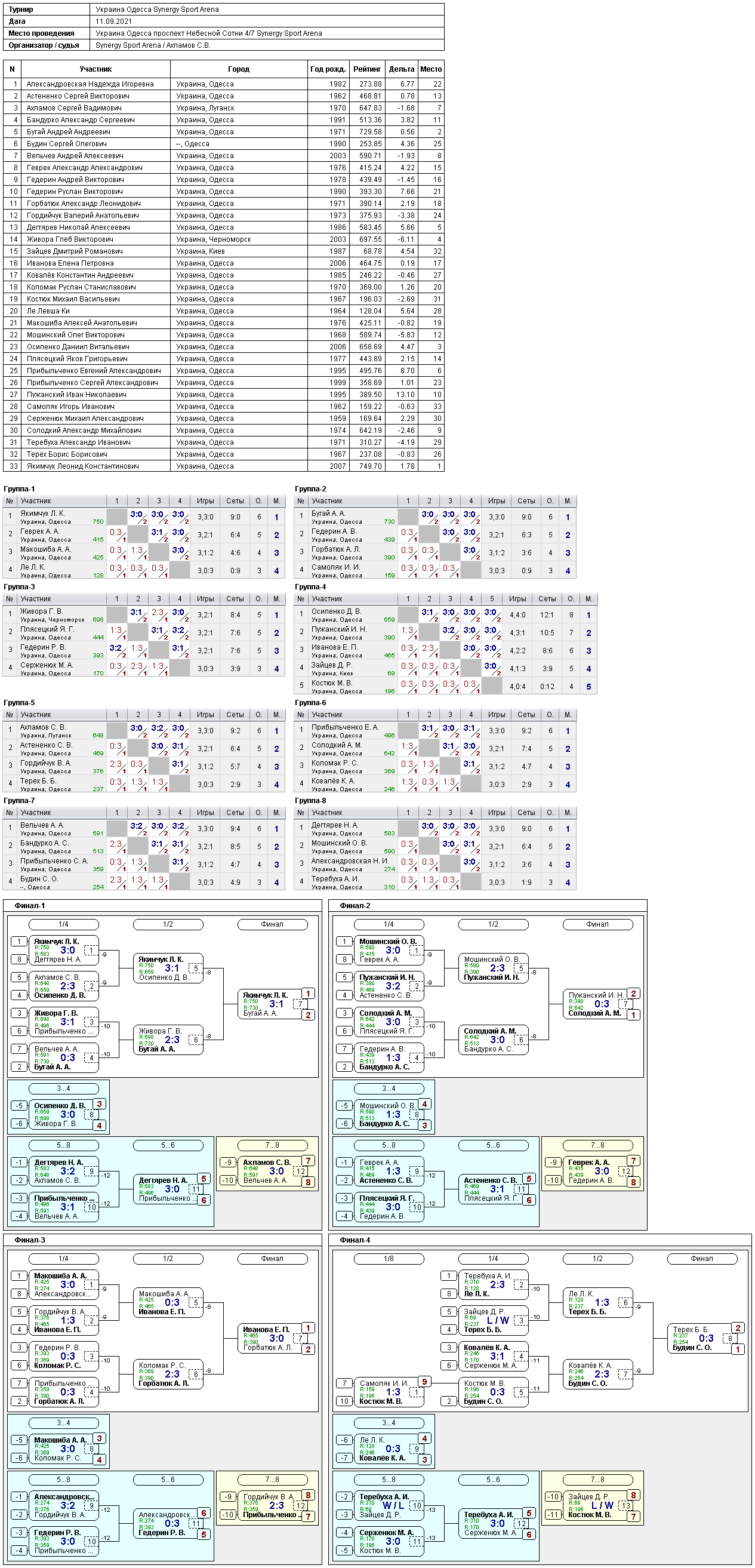The image size is (755, 1568).
Task: Select rating value 749.70
Action: (x=371, y=466)
